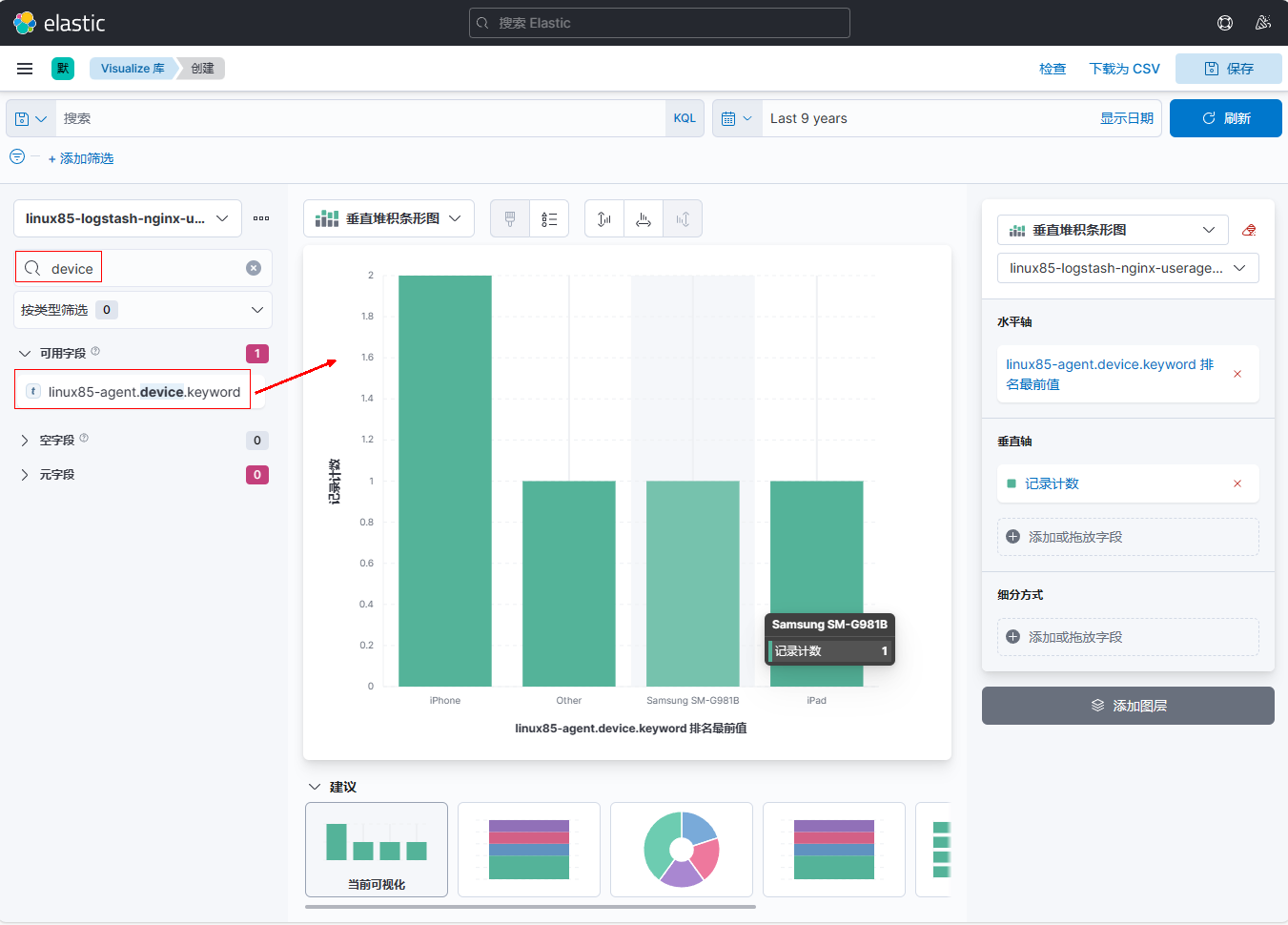Select the donut chart suggestion thumbnail

pos(682,850)
